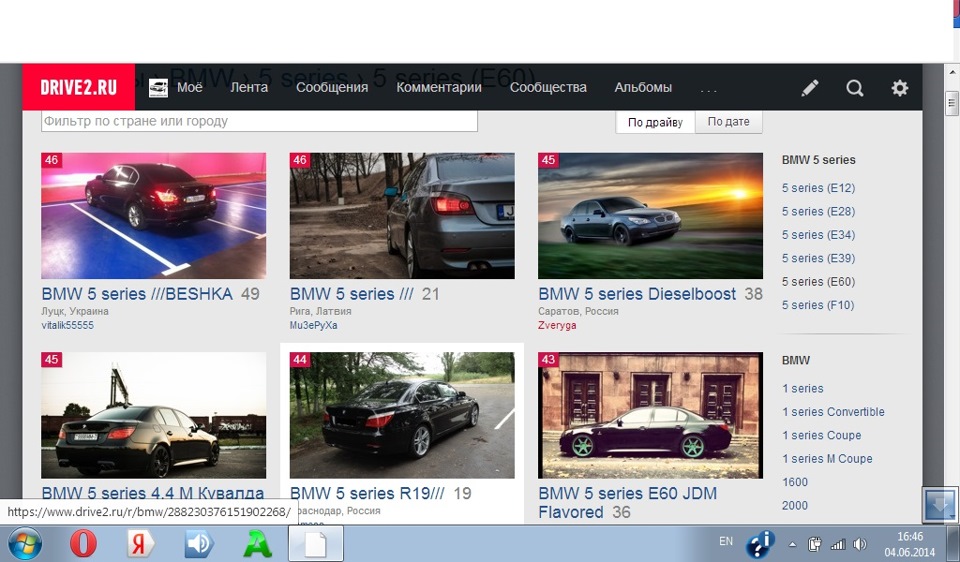Open E60 JDM Flavored thumbnail

click(650, 415)
